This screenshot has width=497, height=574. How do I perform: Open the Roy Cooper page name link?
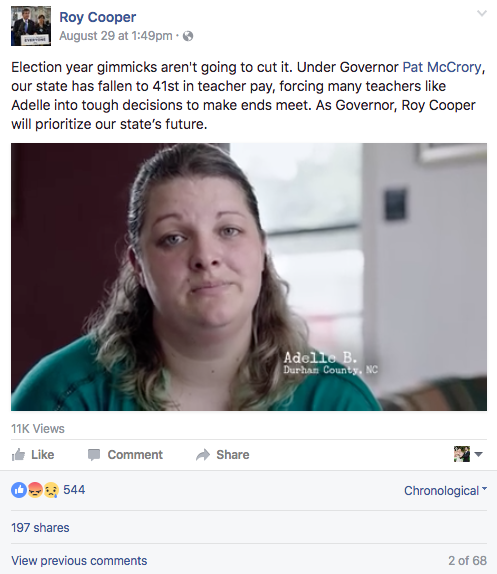pos(97,17)
